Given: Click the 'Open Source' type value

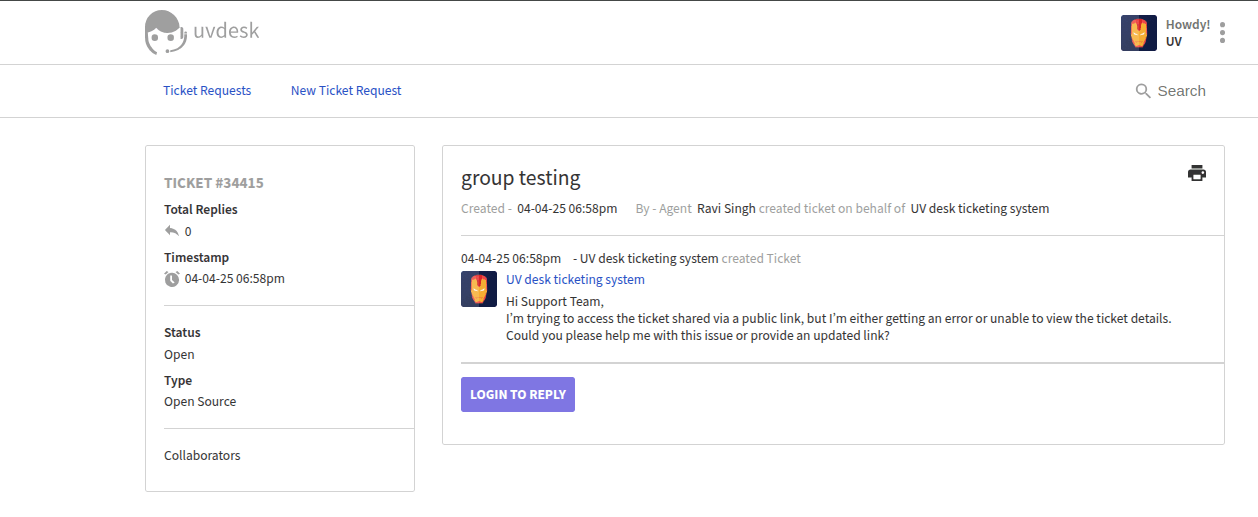Looking at the screenshot, I should point(200,402).
